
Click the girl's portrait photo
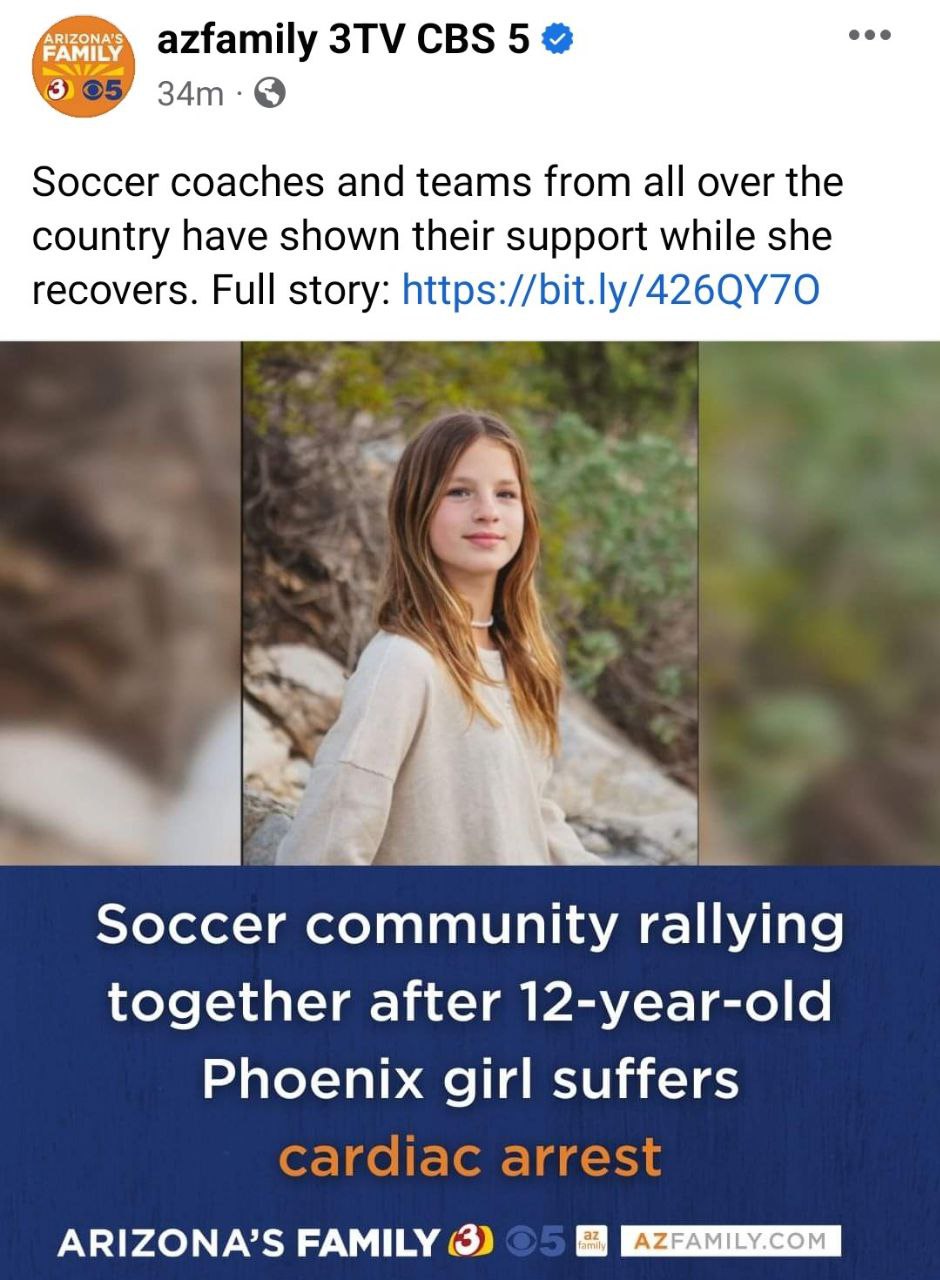(x=470, y=603)
